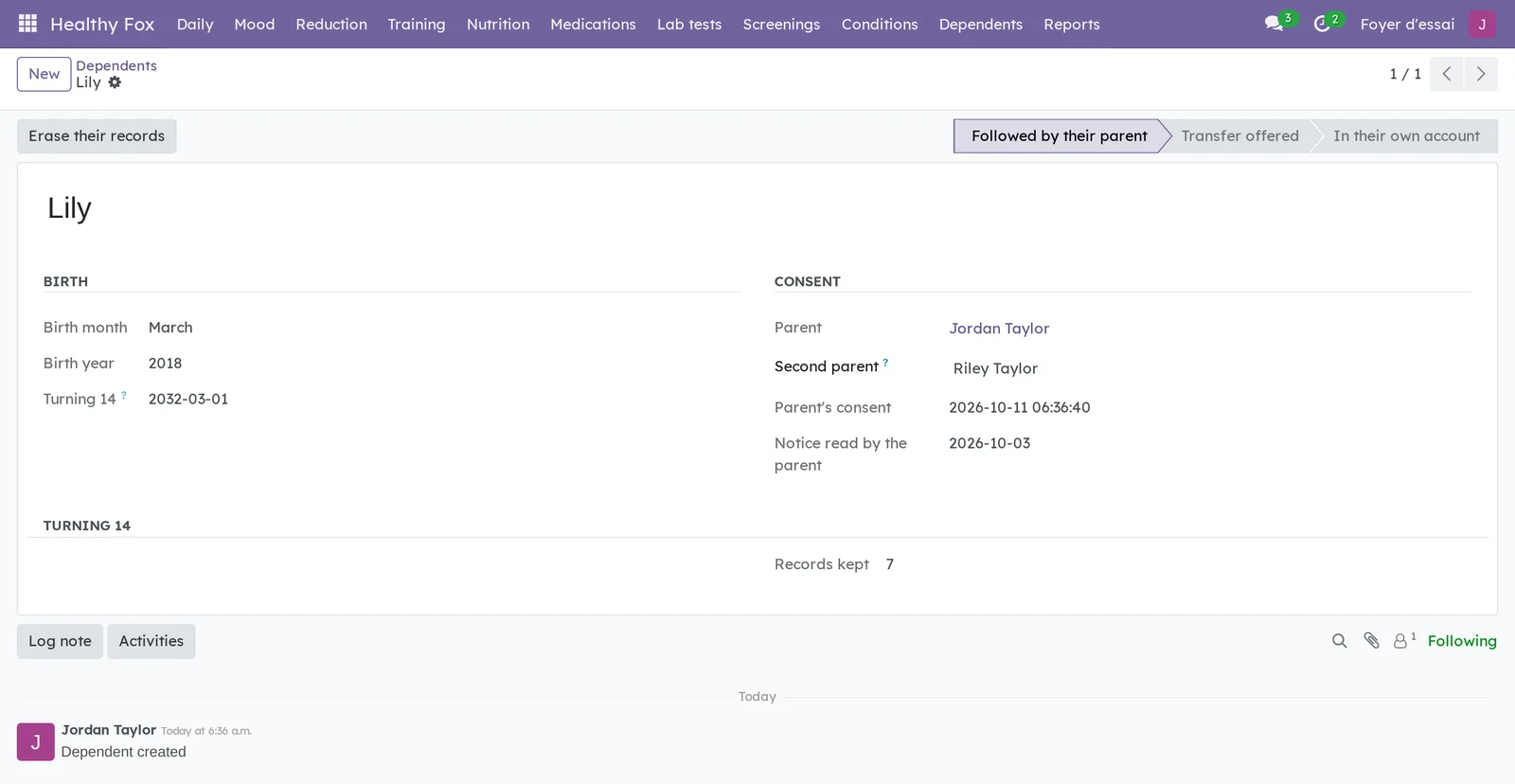Open the Reduction menu
The image size is (1515, 784).
pyautogui.click(x=331, y=24)
